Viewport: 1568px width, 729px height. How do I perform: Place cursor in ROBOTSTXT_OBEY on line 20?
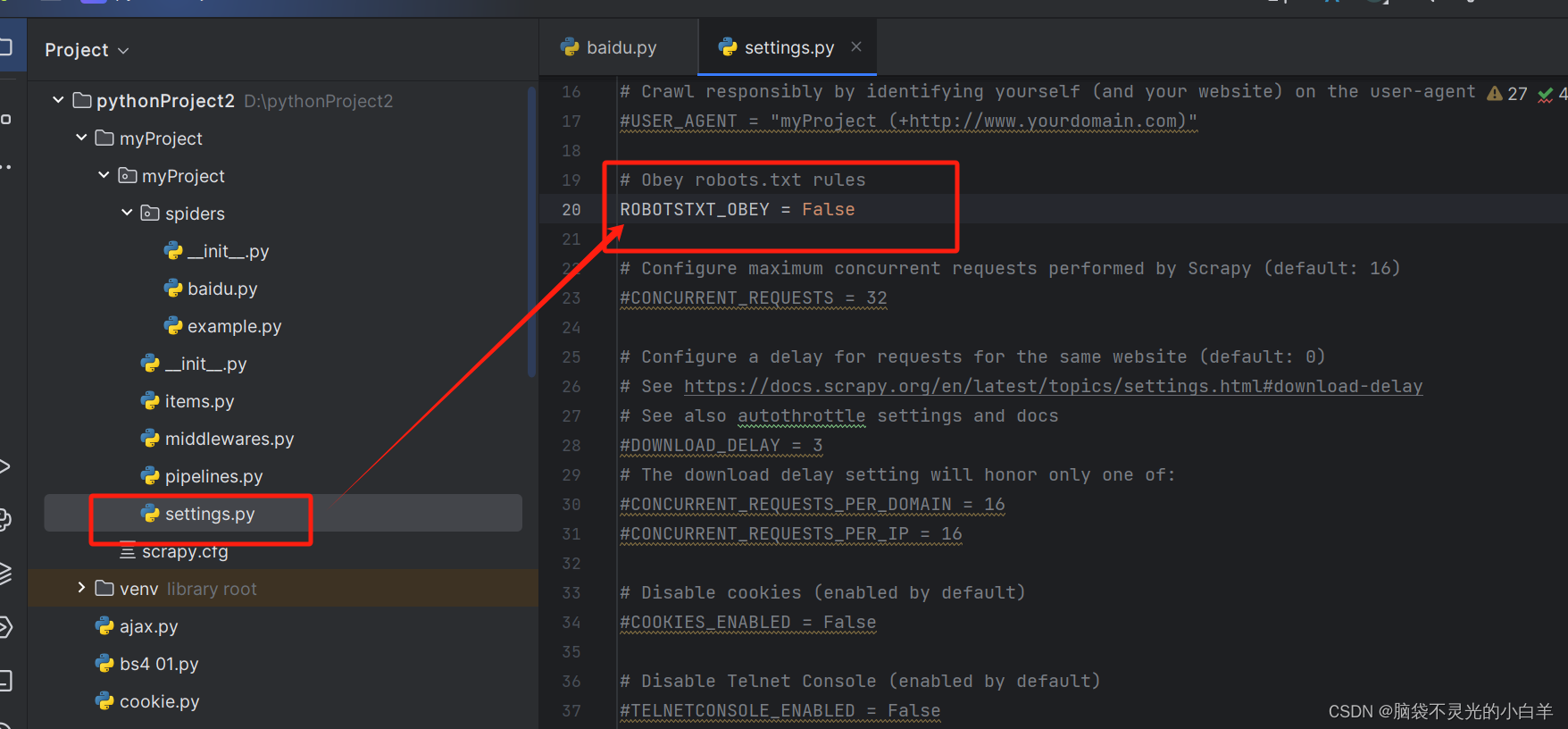[695, 209]
